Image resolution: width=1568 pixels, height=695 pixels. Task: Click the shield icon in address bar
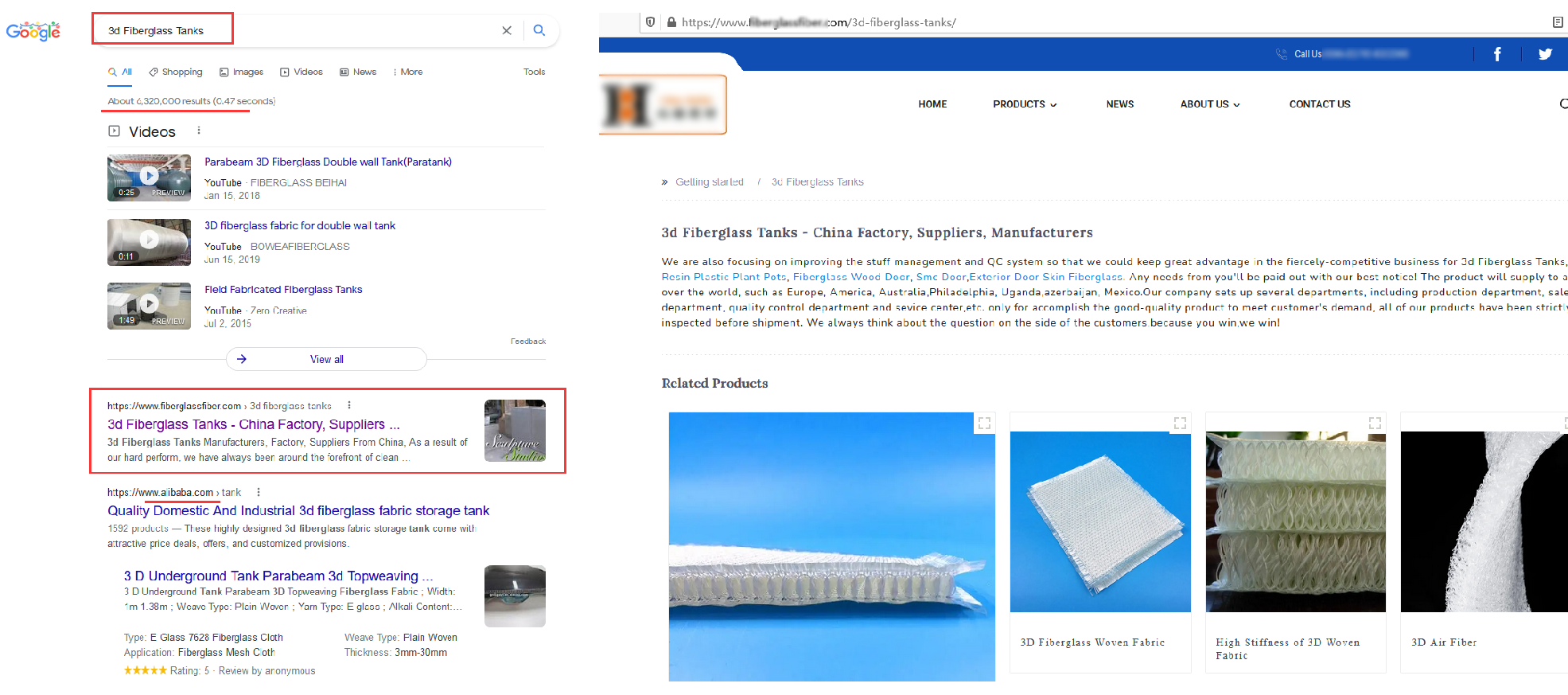coord(651,22)
